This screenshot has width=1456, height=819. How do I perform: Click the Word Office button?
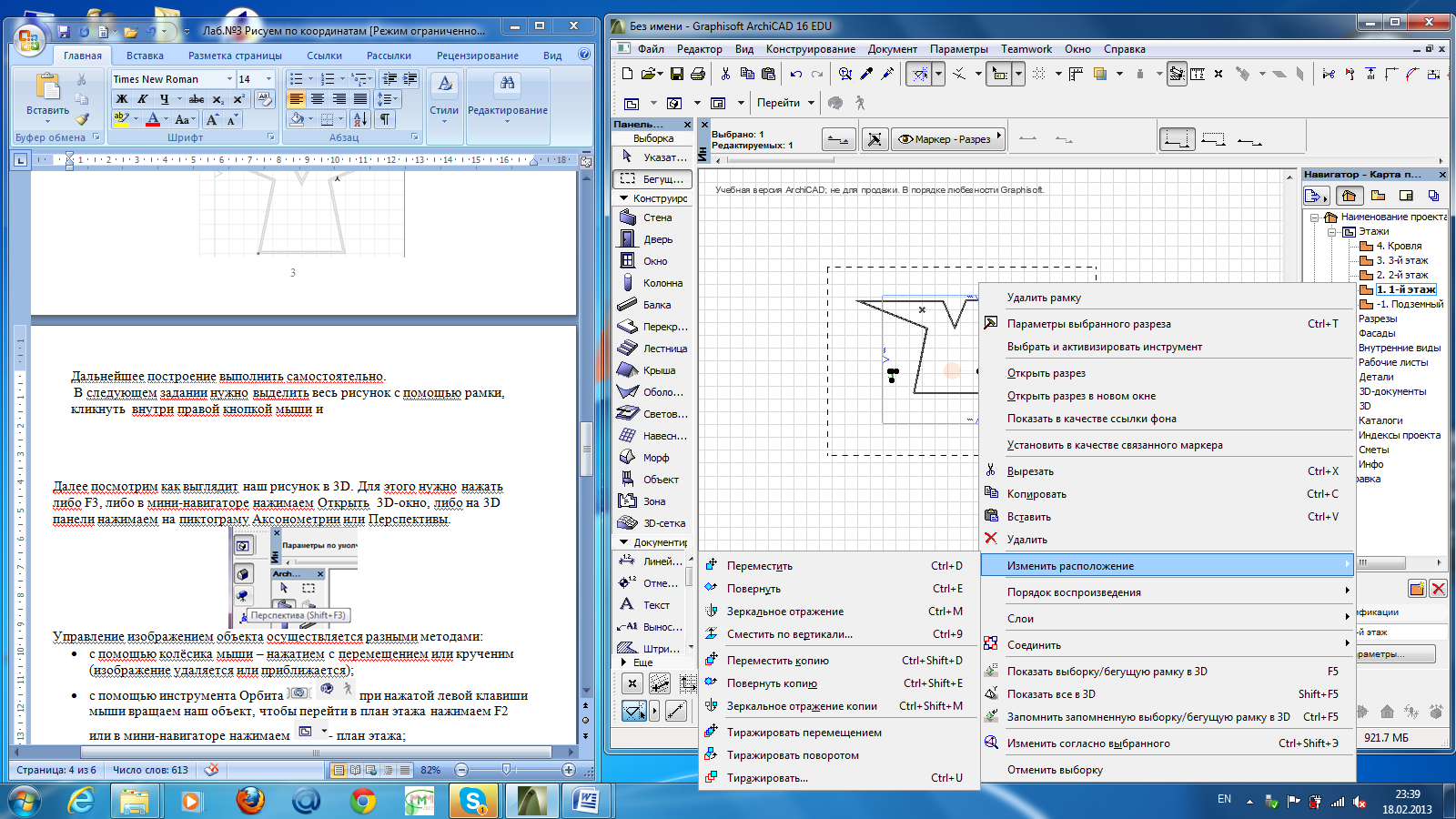[29, 39]
